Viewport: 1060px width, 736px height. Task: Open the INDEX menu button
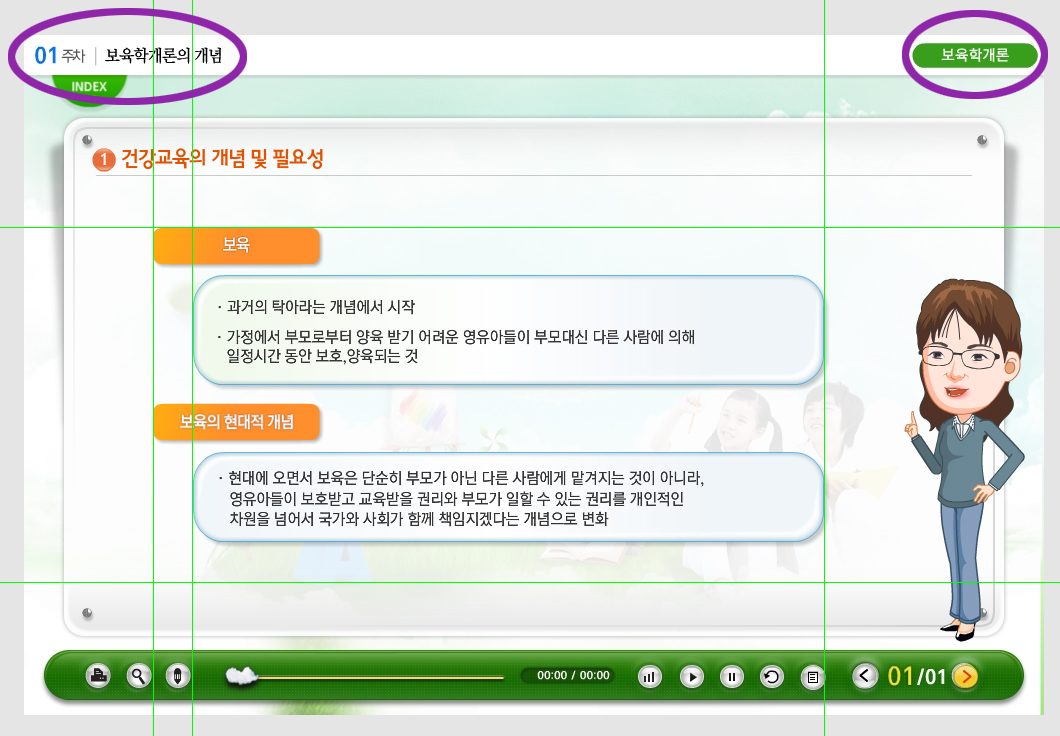[x=89, y=87]
